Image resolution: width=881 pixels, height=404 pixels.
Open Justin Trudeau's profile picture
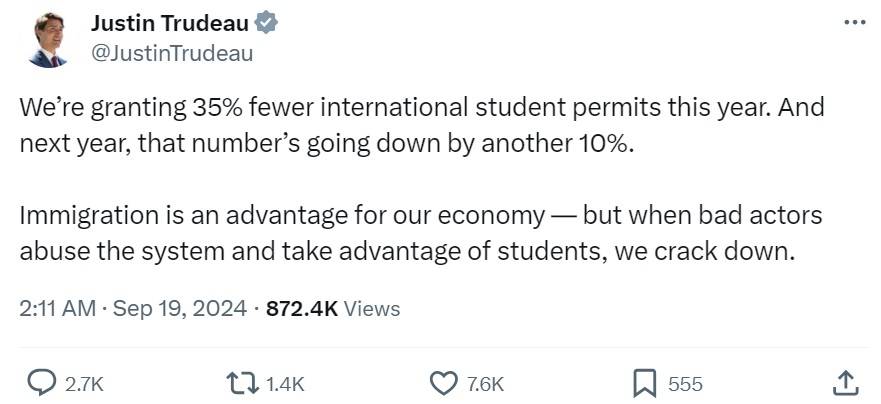click(46, 39)
